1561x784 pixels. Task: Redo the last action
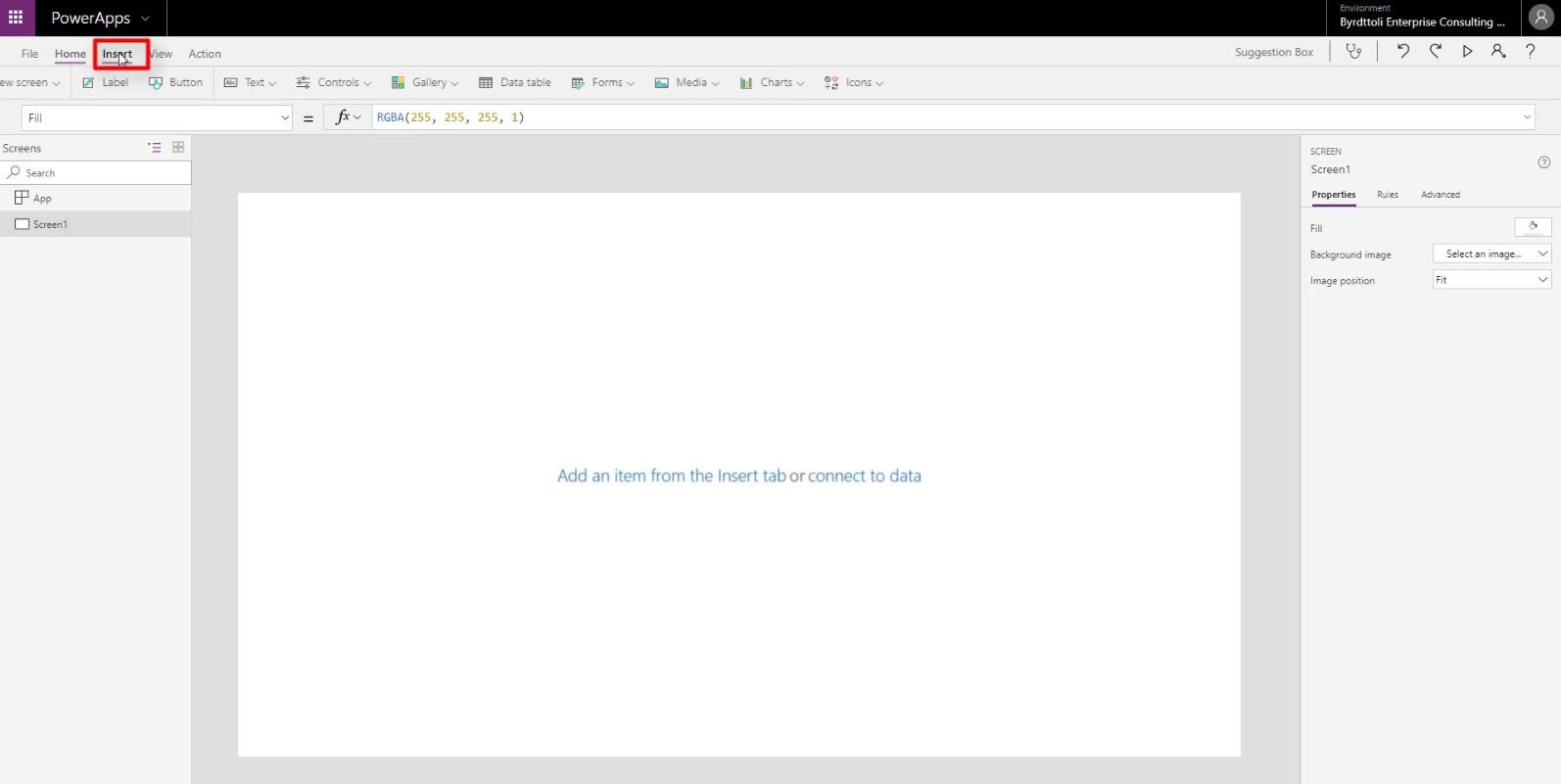[x=1436, y=52]
